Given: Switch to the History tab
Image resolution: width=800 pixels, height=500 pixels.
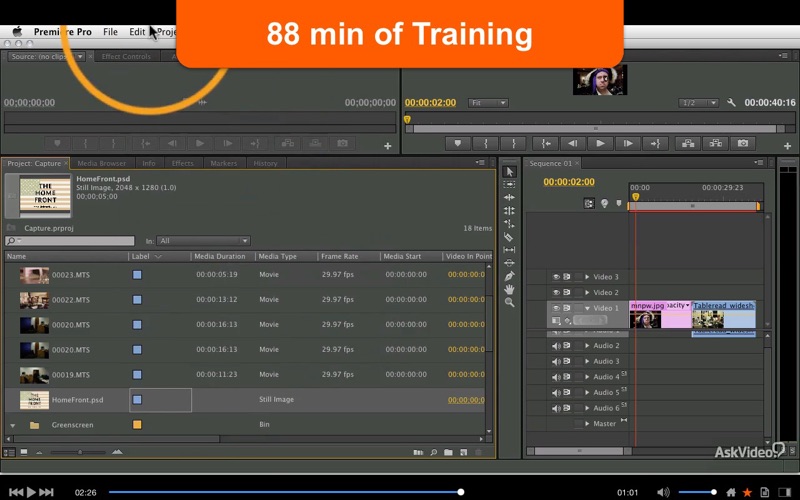Looking at the screenshot, I should tap(265, 163).
